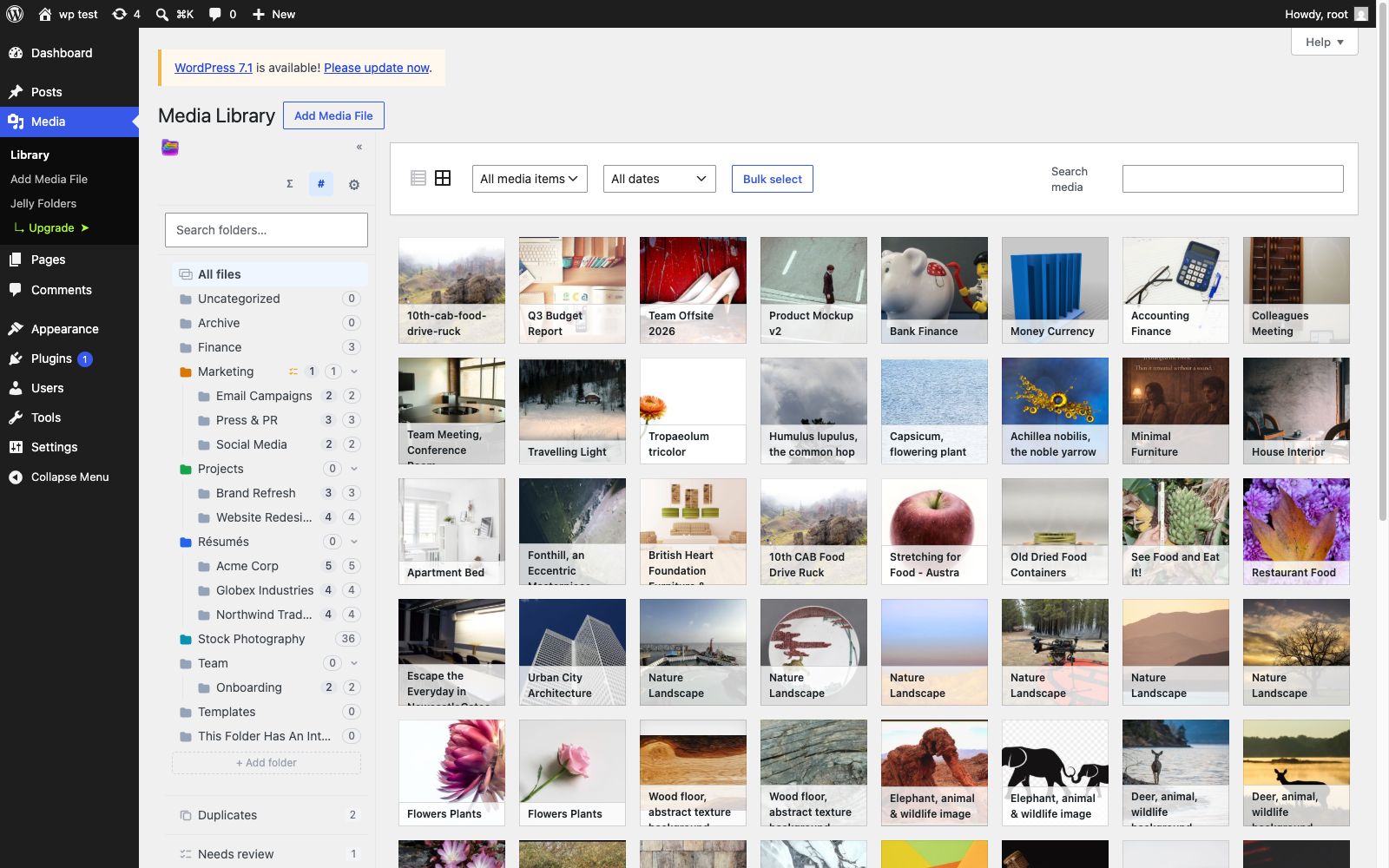Click the Upgrade link in the sidebar
The image size is (1389, 868).
pyautogui.click(x=51, y=227)
